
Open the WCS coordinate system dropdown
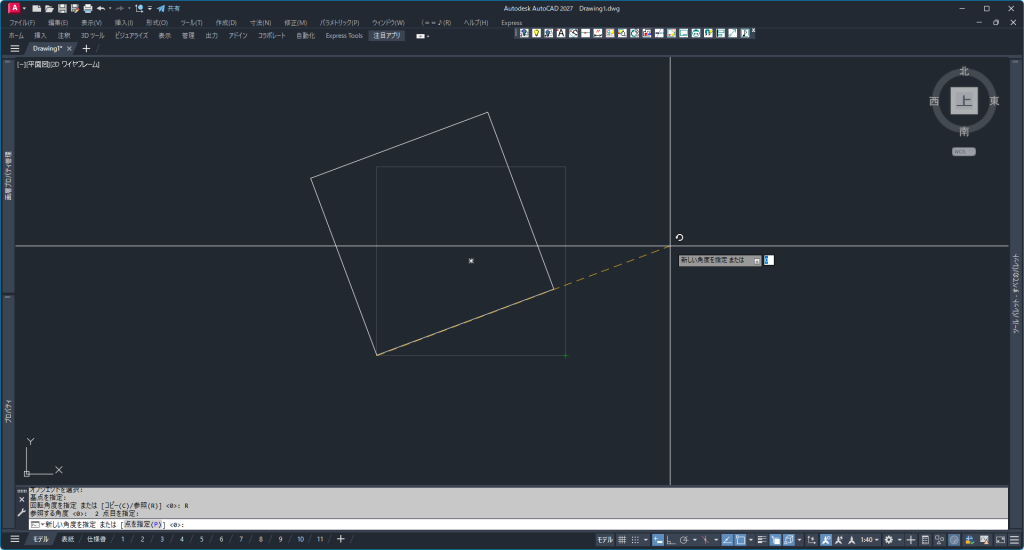[964, 152]
